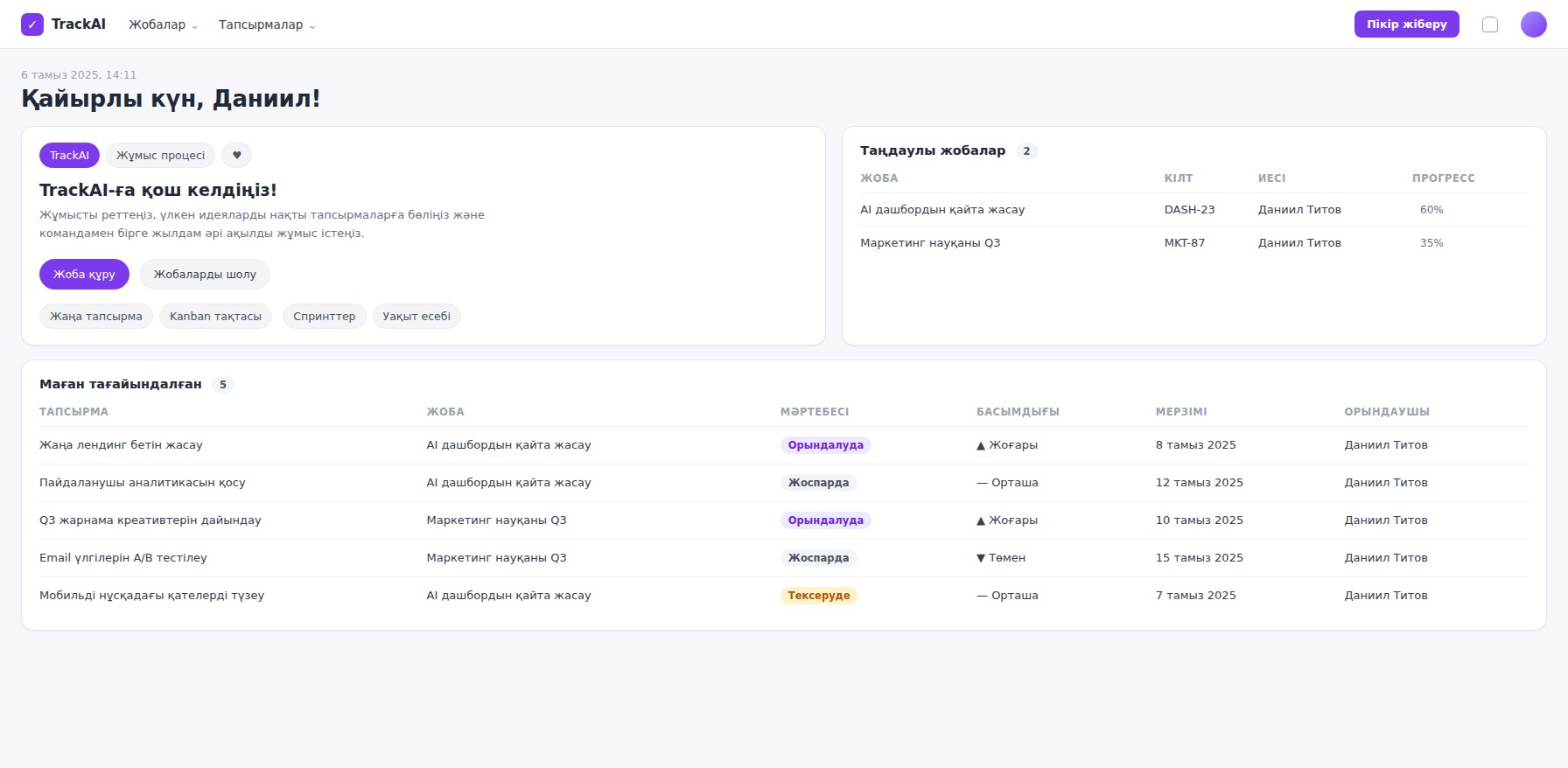The image size is (1568, 768).
Task: Select the Жаңа тапсырма chip
Action: [x=96, y=317]
